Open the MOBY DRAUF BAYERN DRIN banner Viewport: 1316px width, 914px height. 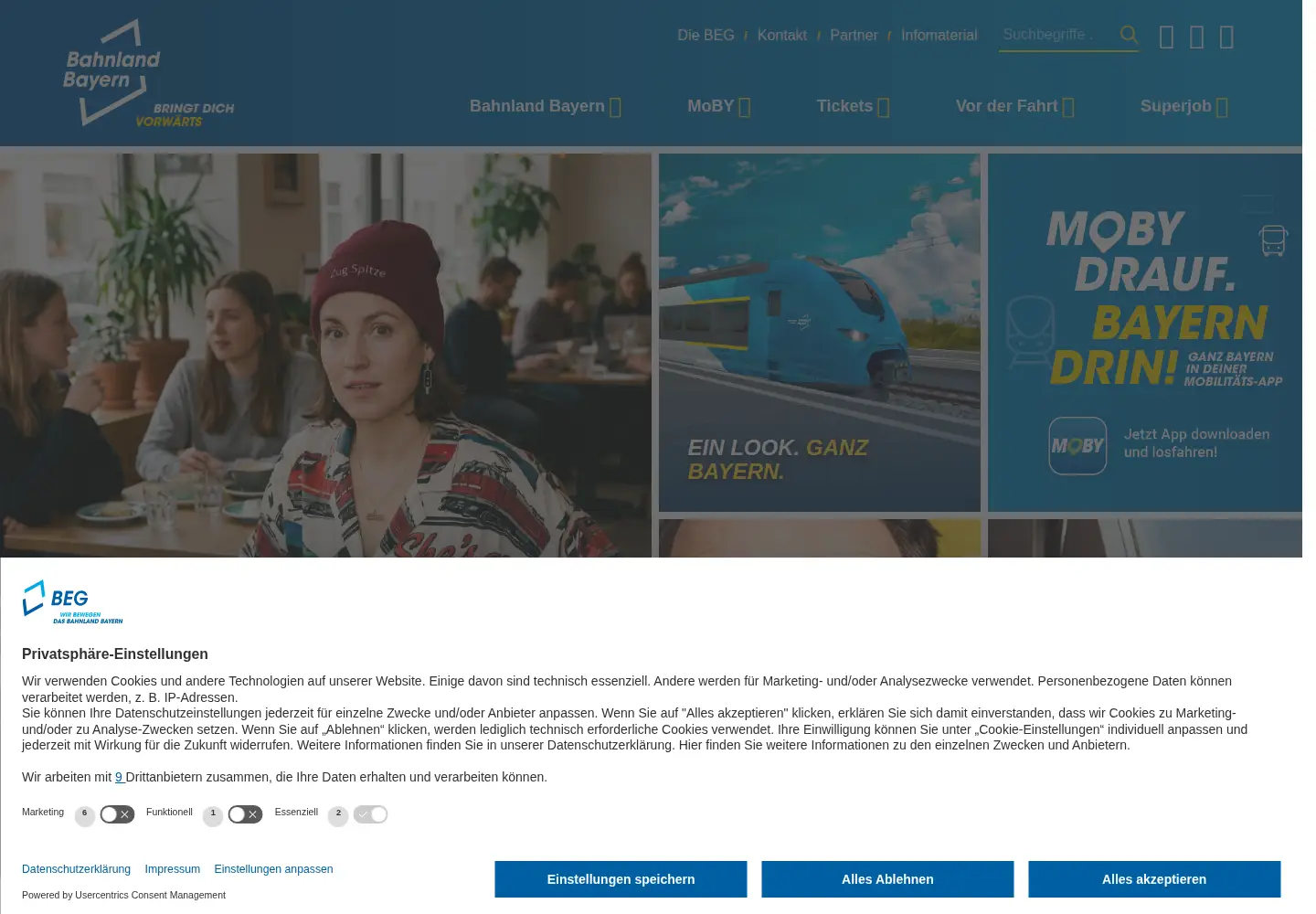click(x=1145, y=333)
